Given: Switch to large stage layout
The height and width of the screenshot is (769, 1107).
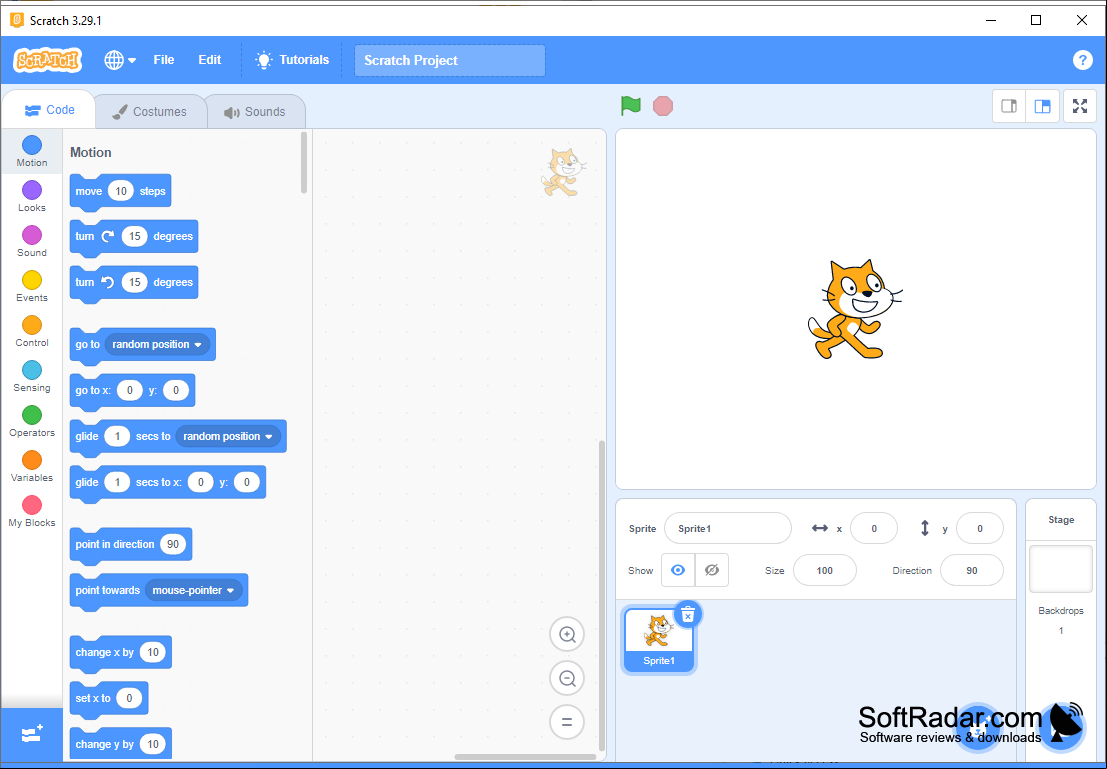Looking at the screenshot, I should click(x=1042, y=106).
